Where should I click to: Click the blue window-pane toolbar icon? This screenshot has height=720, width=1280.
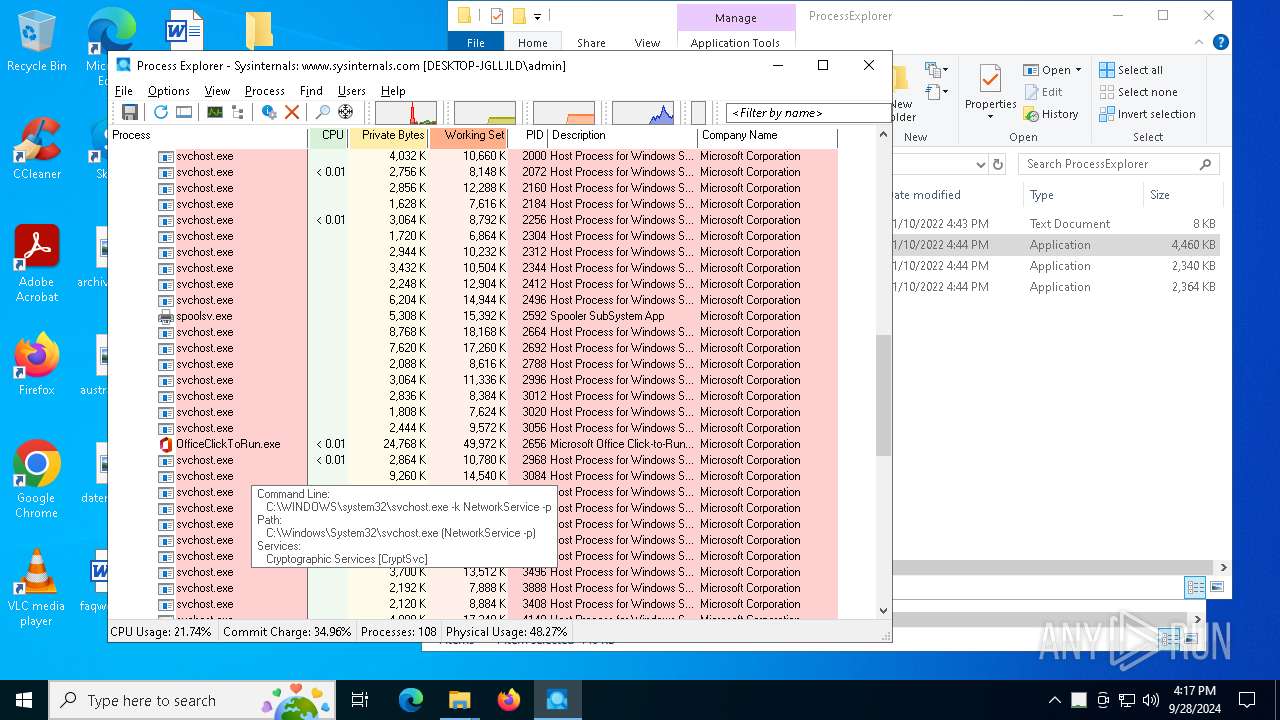point(184,112)
